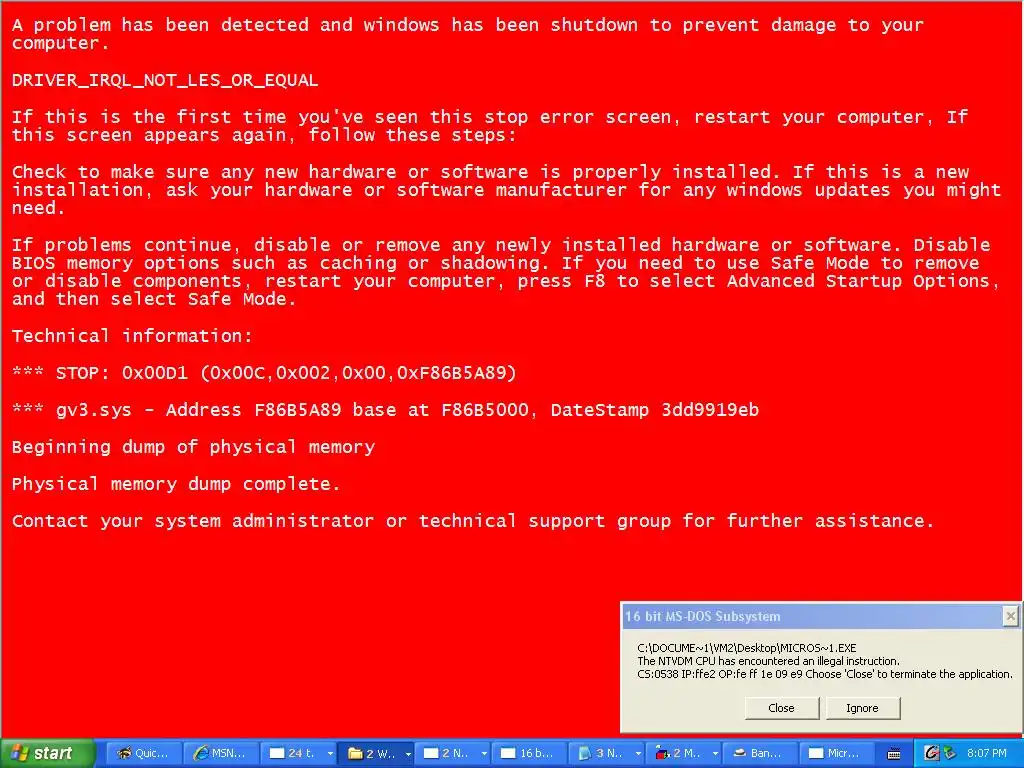Click 'Beginning dump of physical memory' text

(x=193, y=447)
